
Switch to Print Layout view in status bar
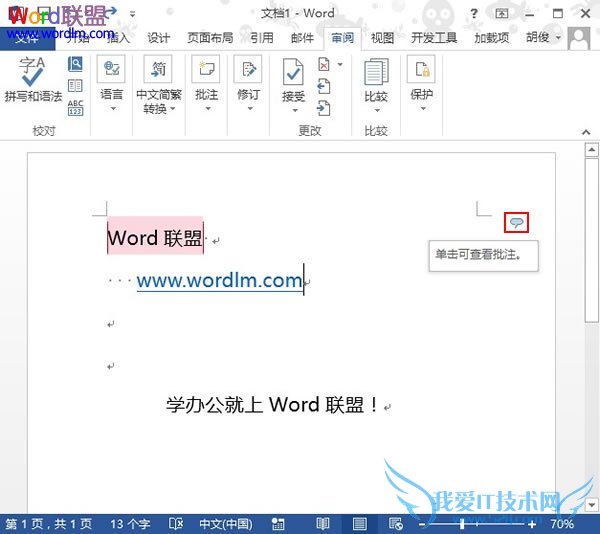(359, 523)
